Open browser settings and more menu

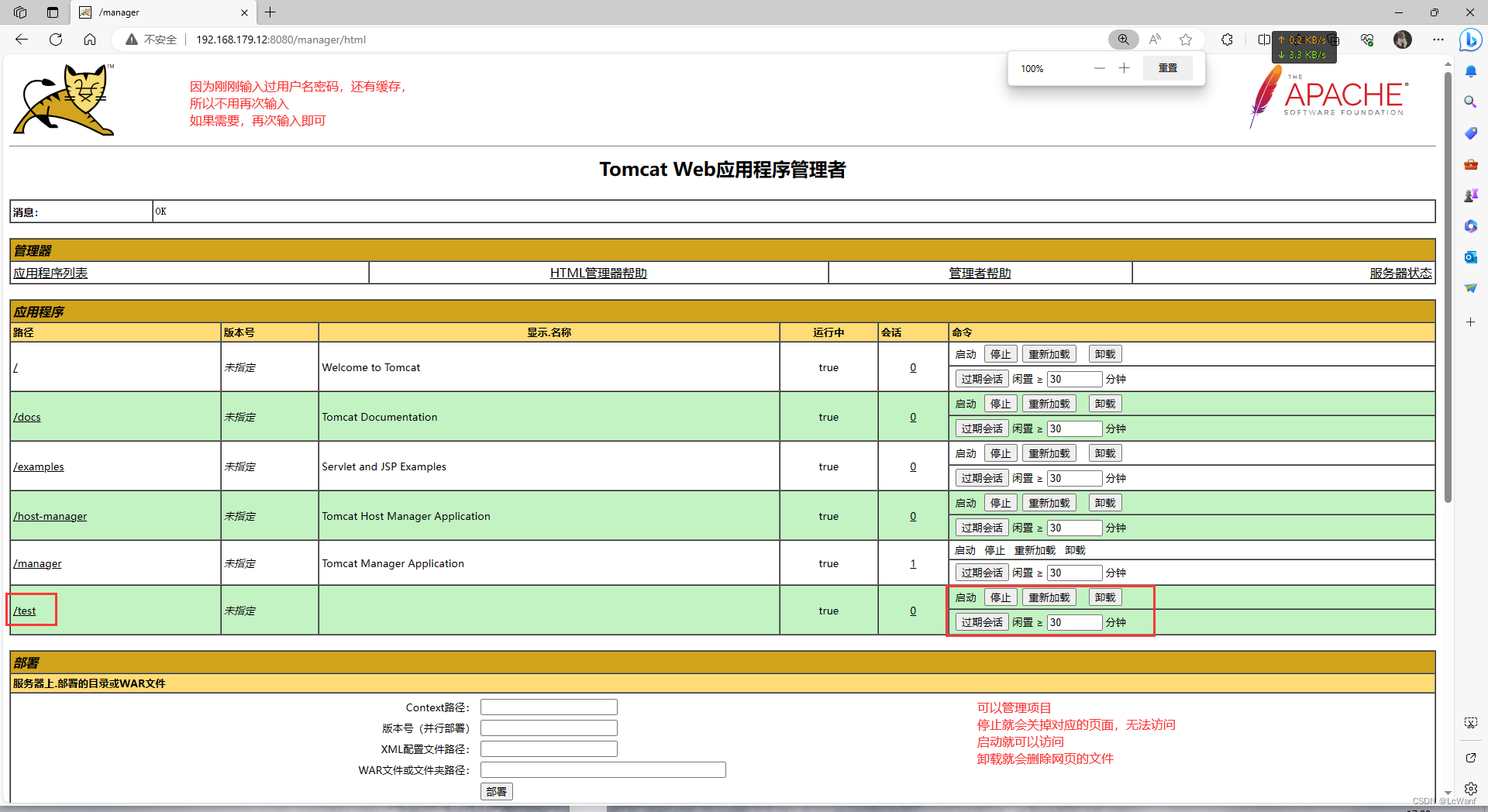point(1438,40)
